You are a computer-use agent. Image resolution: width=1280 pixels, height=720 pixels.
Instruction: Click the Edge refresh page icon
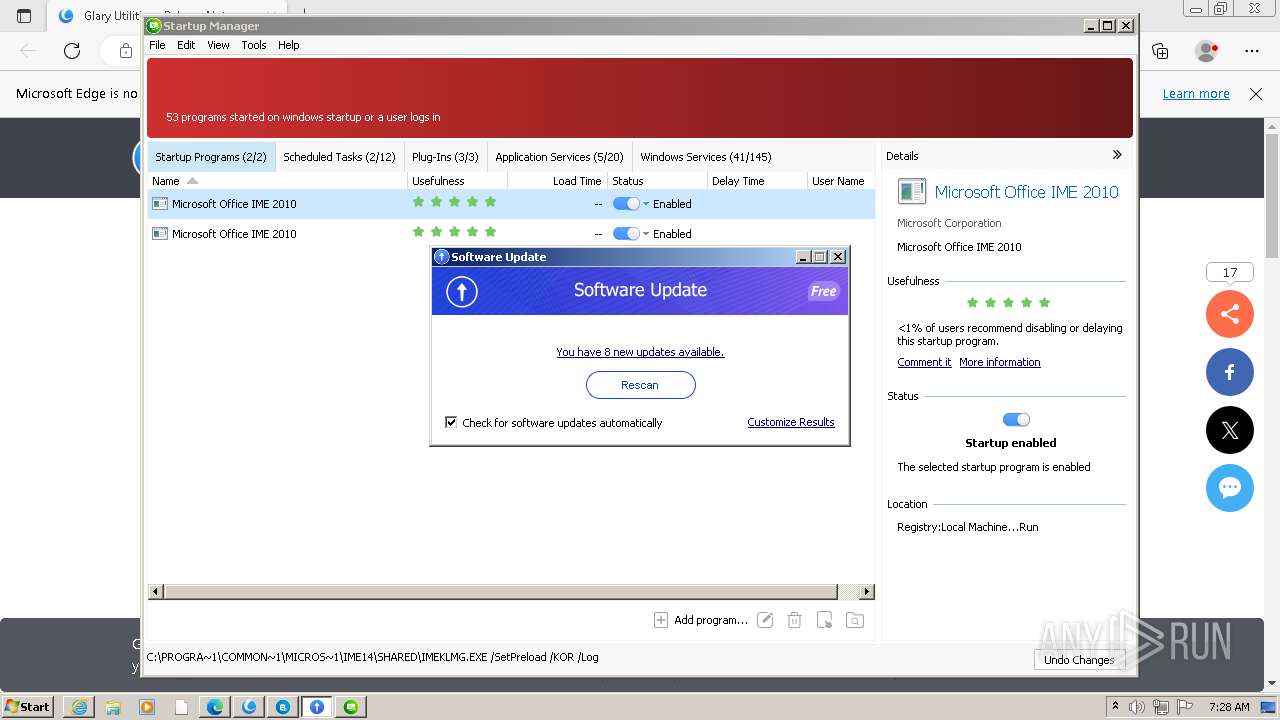[72, 51]
